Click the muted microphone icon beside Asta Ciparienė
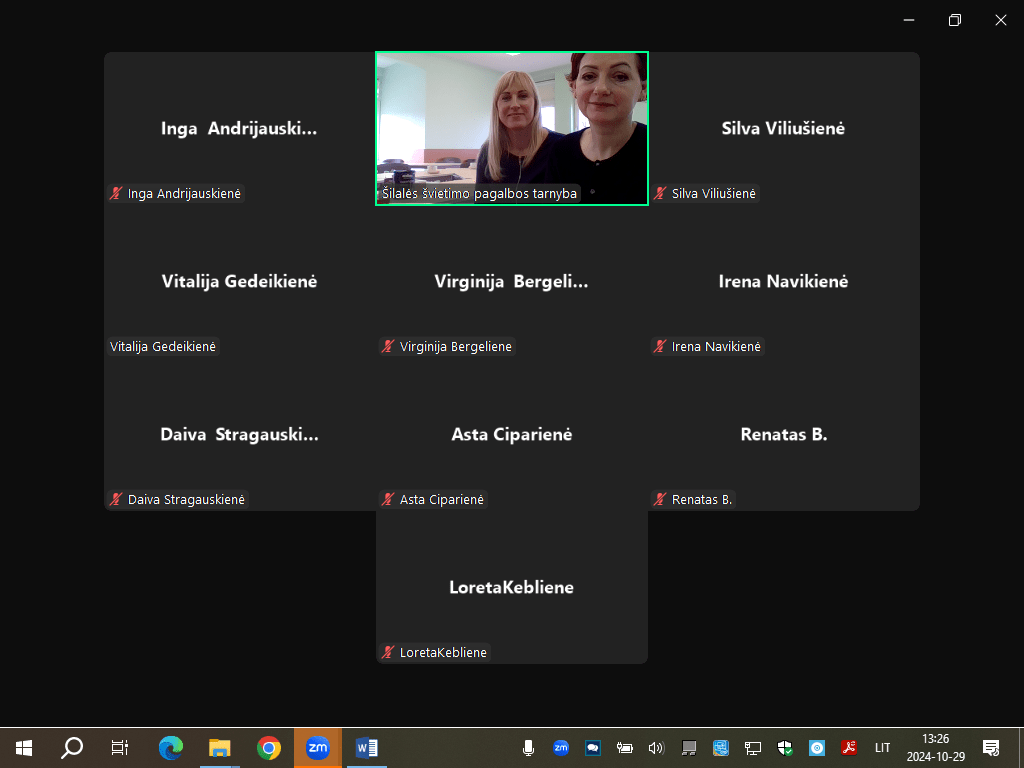This screenshot has height=768, width=1024. coord(388,500)
